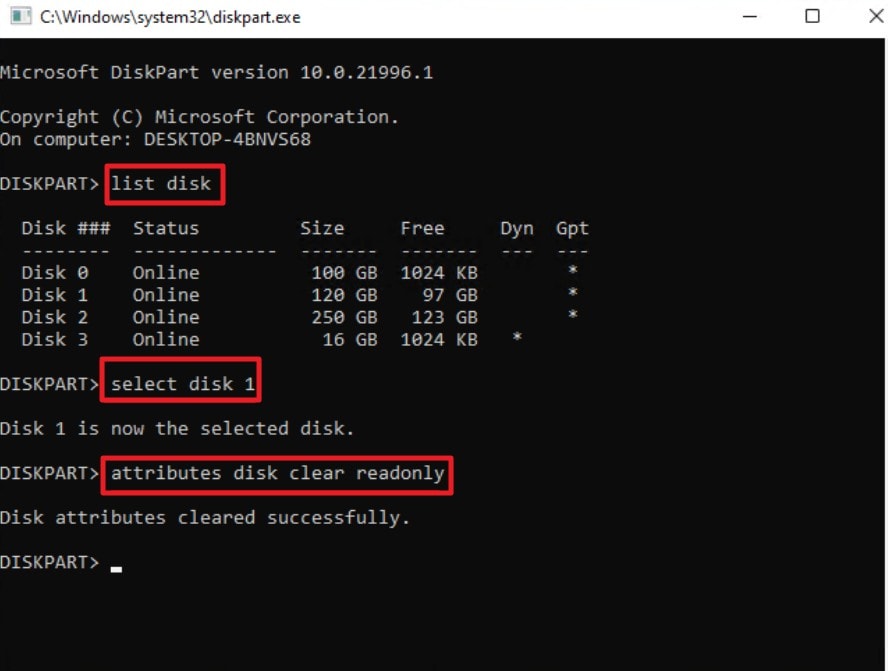This screenshot has width=888, height=671.
Task: Click the Disk 3 row showing 16 GB
Action: coord(250,339)
